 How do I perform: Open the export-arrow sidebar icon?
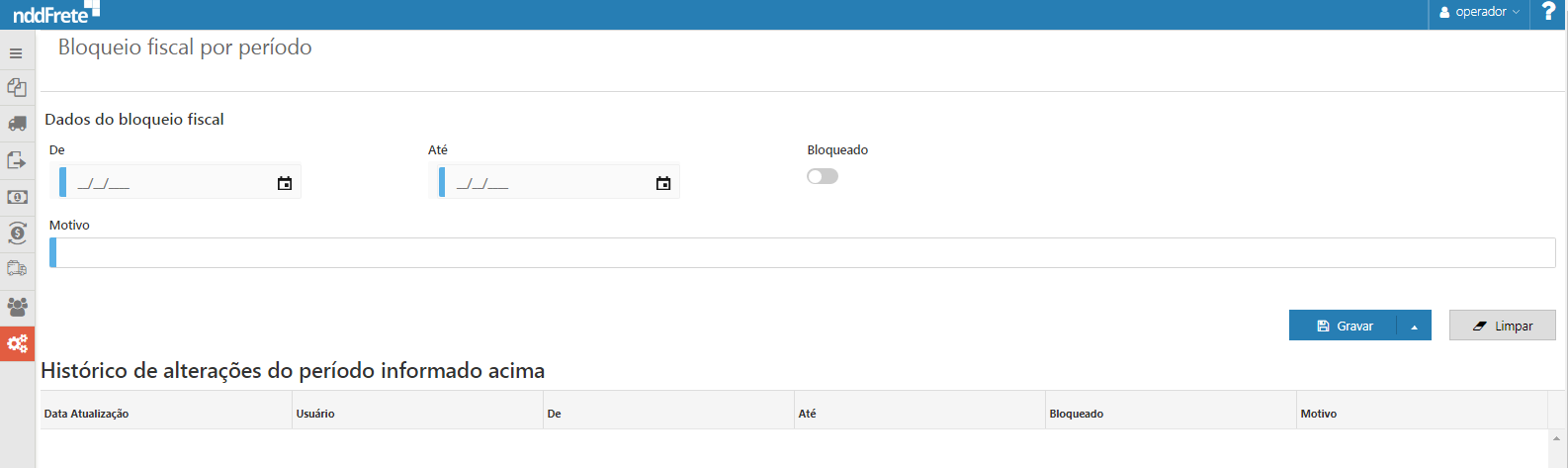click(17, 160)
